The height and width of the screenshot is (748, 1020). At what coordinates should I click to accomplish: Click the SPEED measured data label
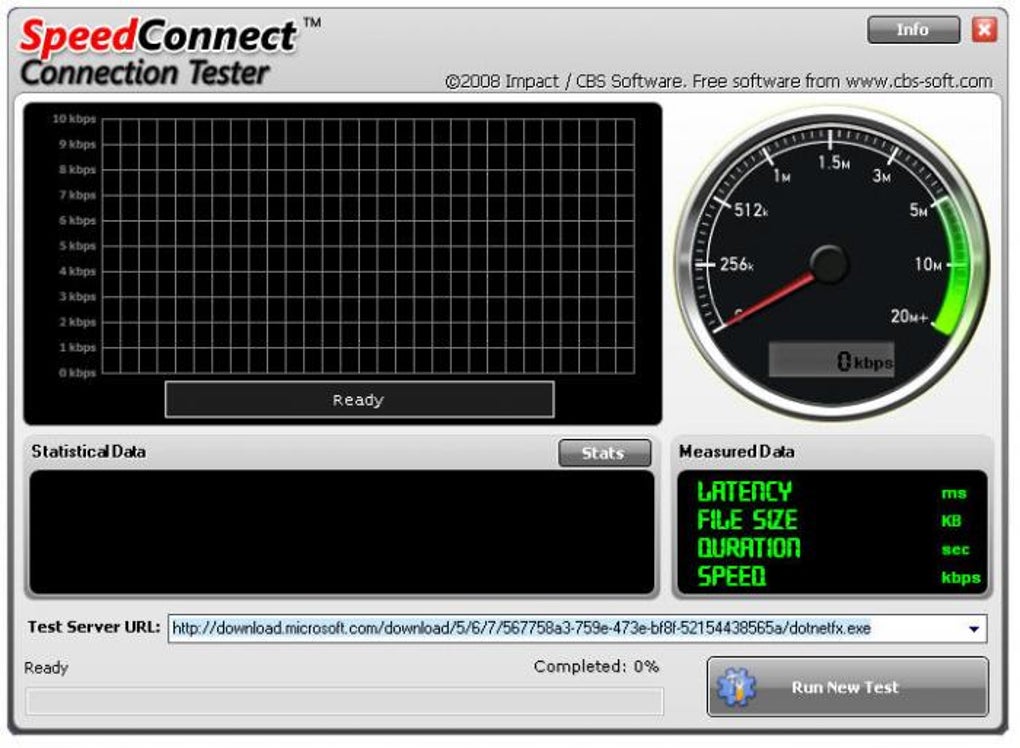tap(731, 576)
